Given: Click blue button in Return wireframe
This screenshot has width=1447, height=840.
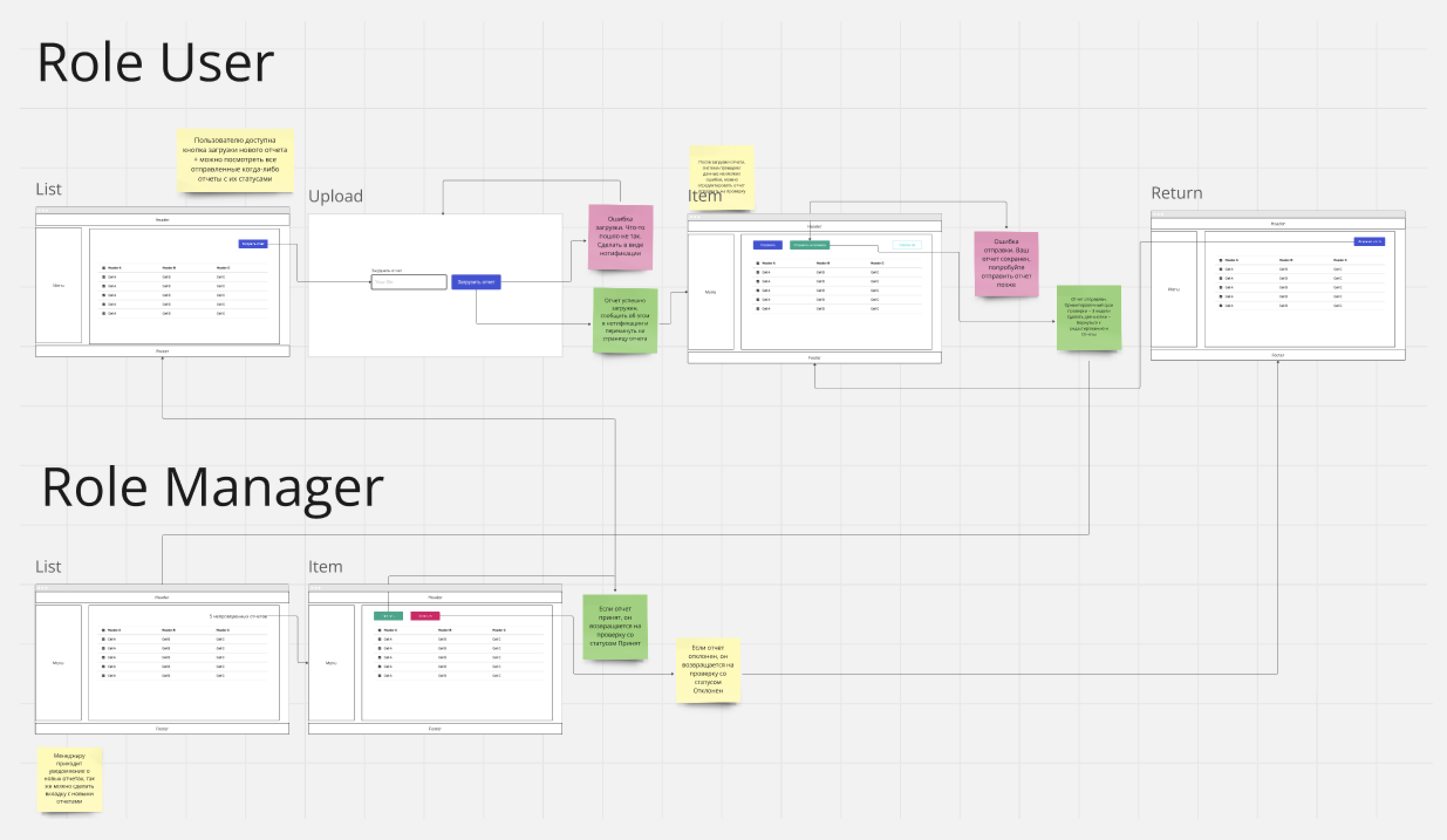Looking at the screenshot, I should [1369, 241].
